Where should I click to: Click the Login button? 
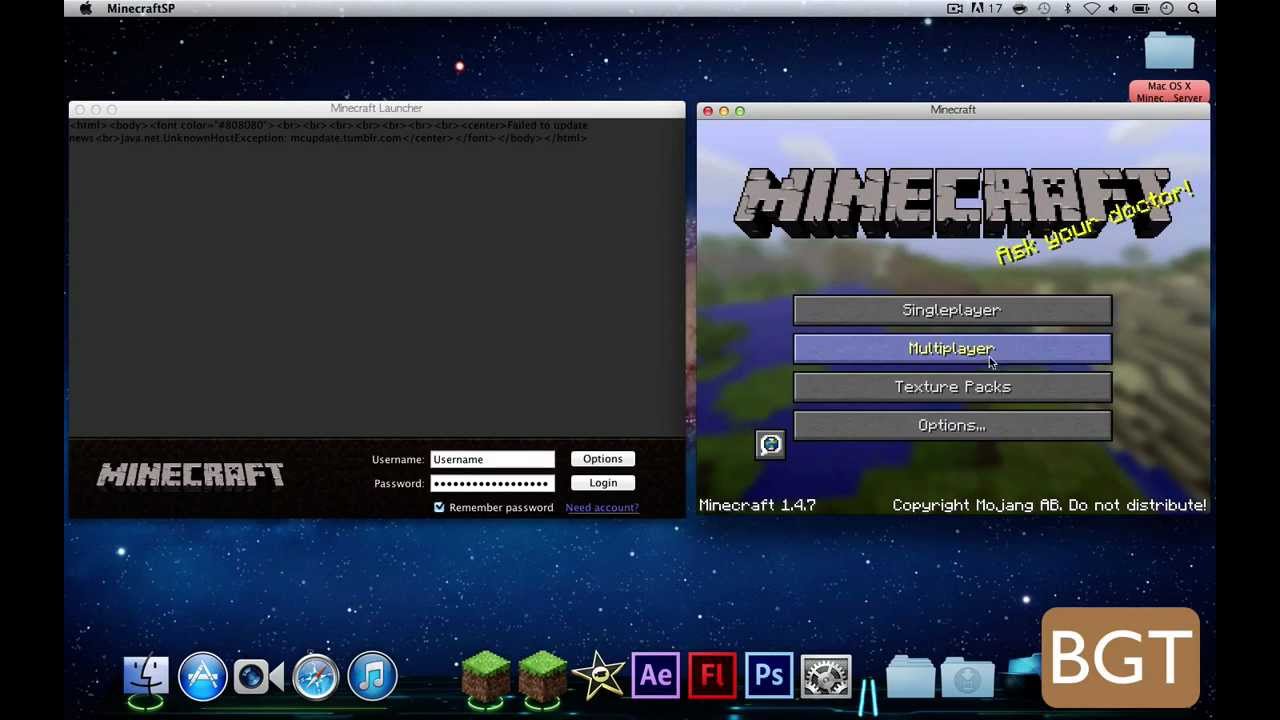tap(603, 483)
